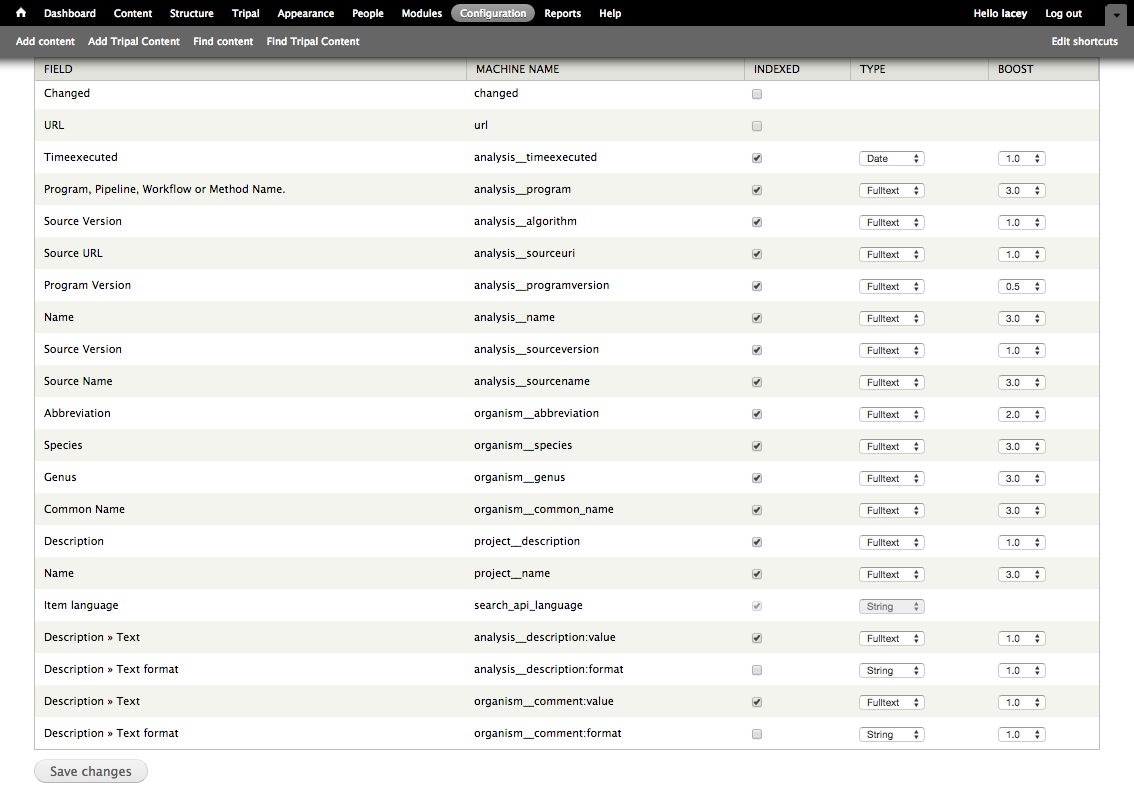Check the URL field indexed box
Image resolution: width=1134 pixels, height=792 pixels.
click(757, 126)
